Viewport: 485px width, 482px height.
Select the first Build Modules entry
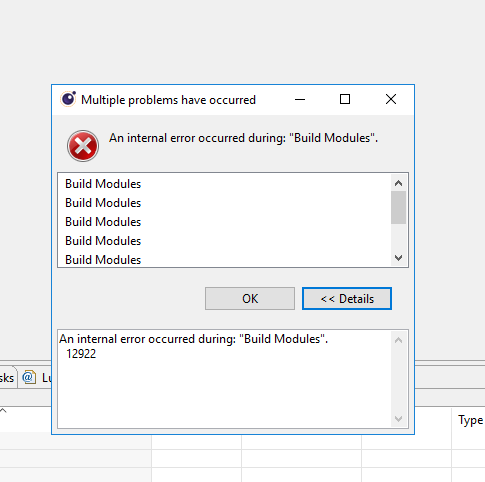click(103, 184)
